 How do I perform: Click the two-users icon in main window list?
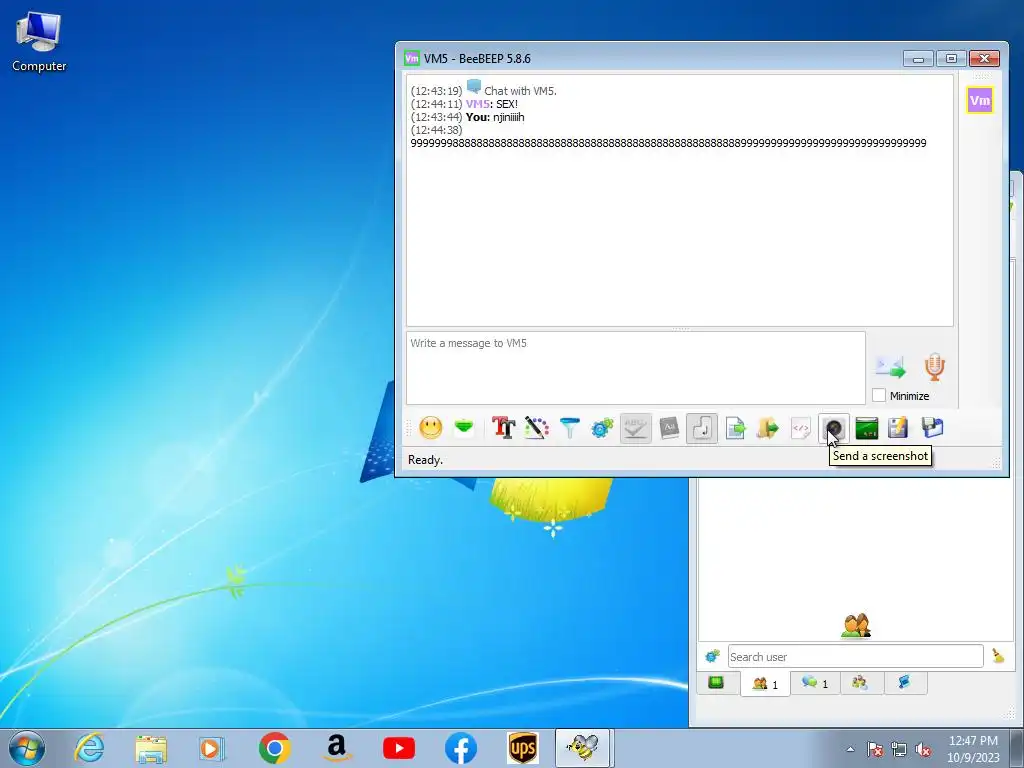(x=856, y=626)
